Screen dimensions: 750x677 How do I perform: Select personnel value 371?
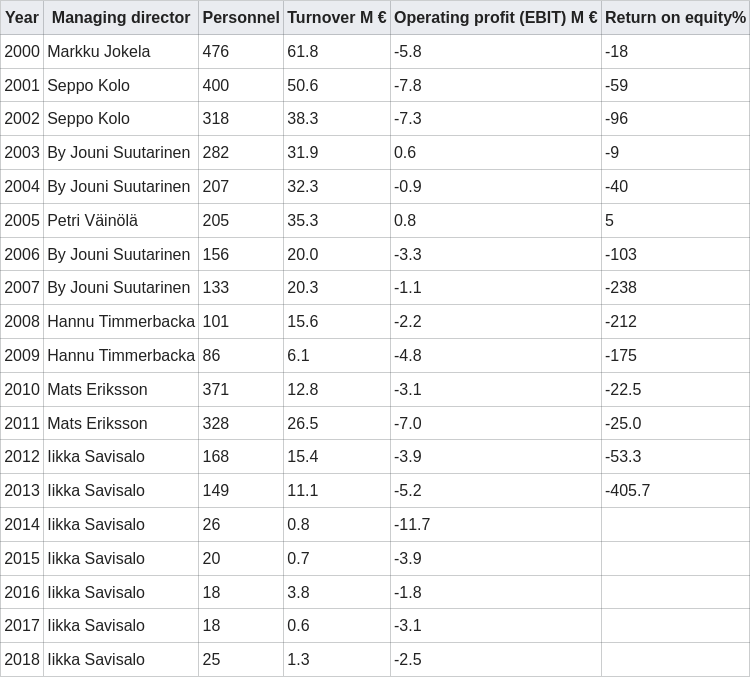(x=216, y=390)
